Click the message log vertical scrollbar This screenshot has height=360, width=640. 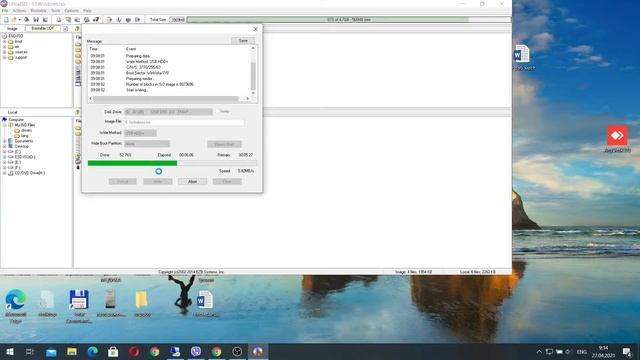coord(253,70)
